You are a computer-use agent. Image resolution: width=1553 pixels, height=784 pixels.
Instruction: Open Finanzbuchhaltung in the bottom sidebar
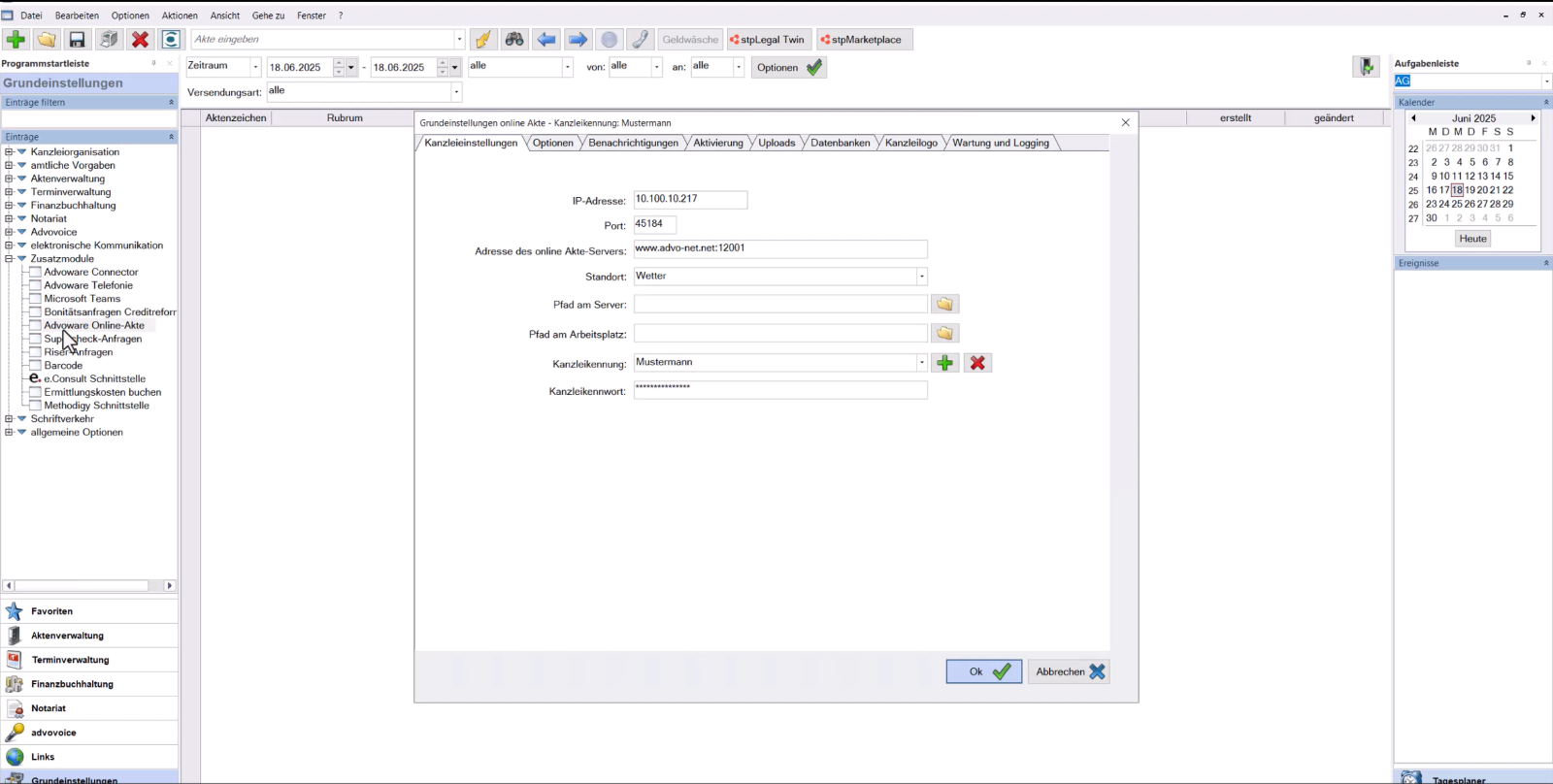(72, 684)
